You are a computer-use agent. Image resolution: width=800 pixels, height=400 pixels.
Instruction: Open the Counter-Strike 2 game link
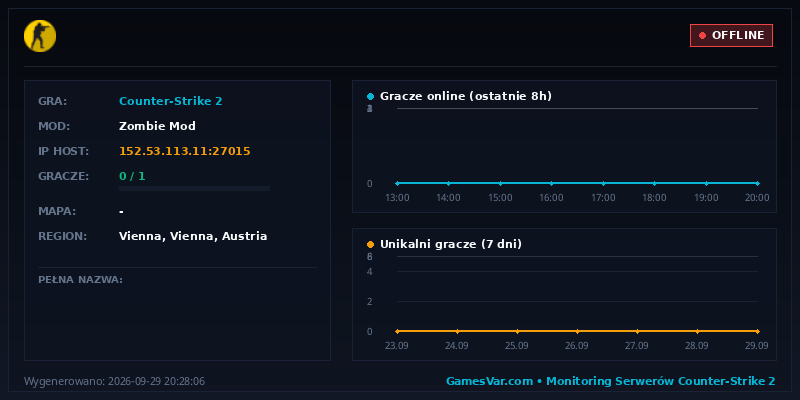170,101
